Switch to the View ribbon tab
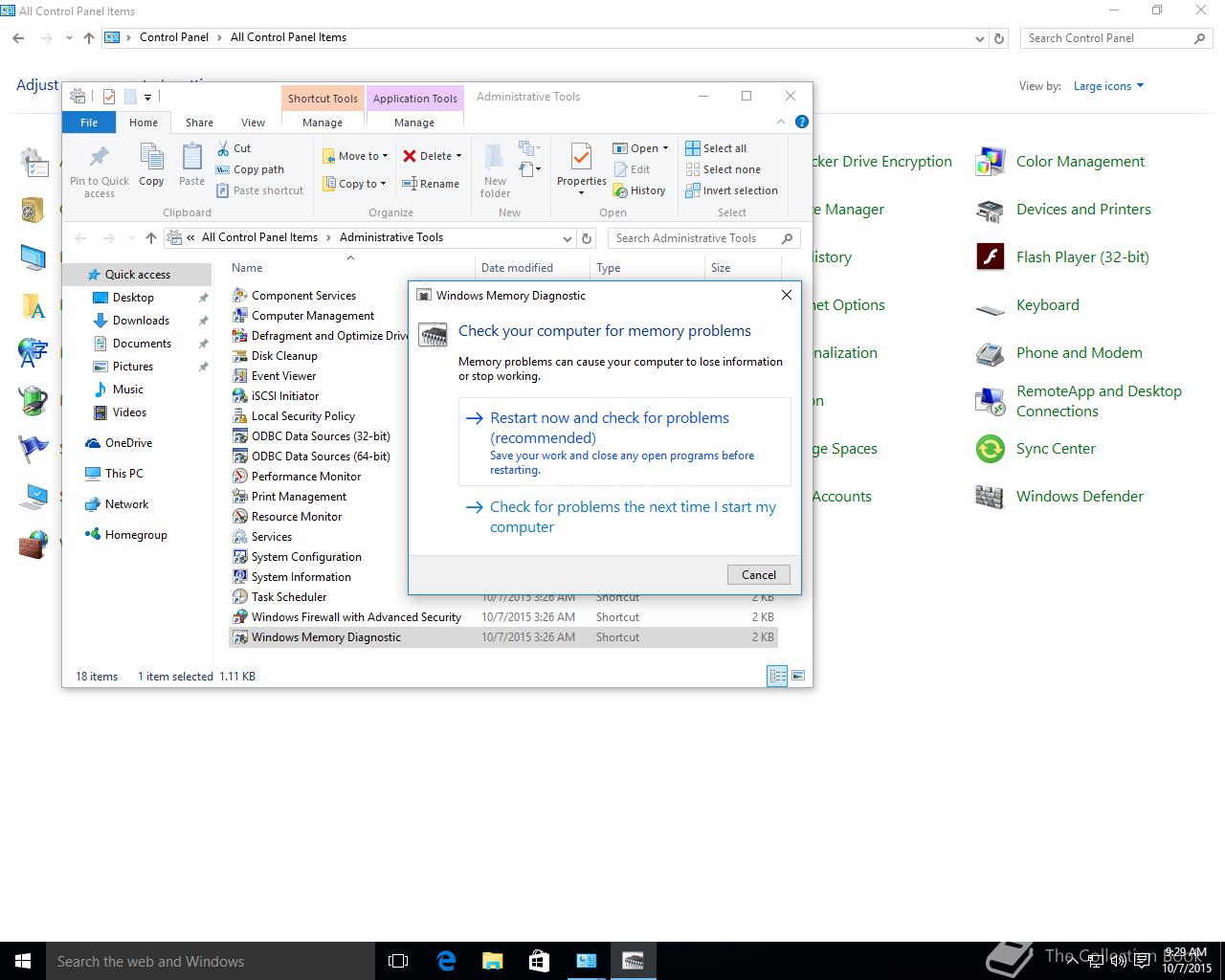This screenshot has height=980, width=1225. click(253, 122)
